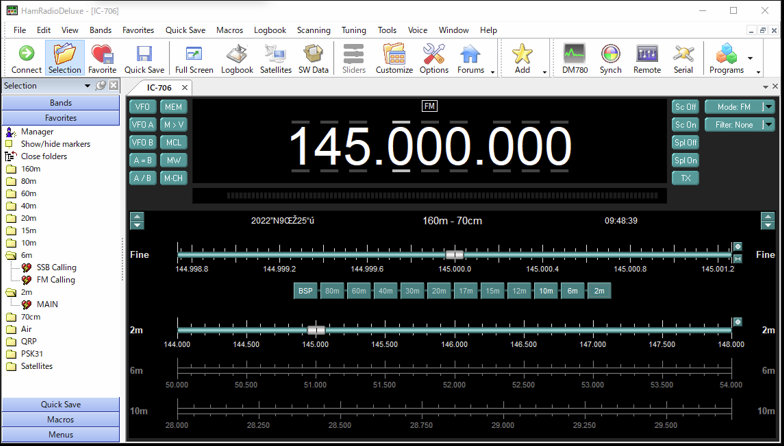Open the Serial toolbar icon

point(683,58)
